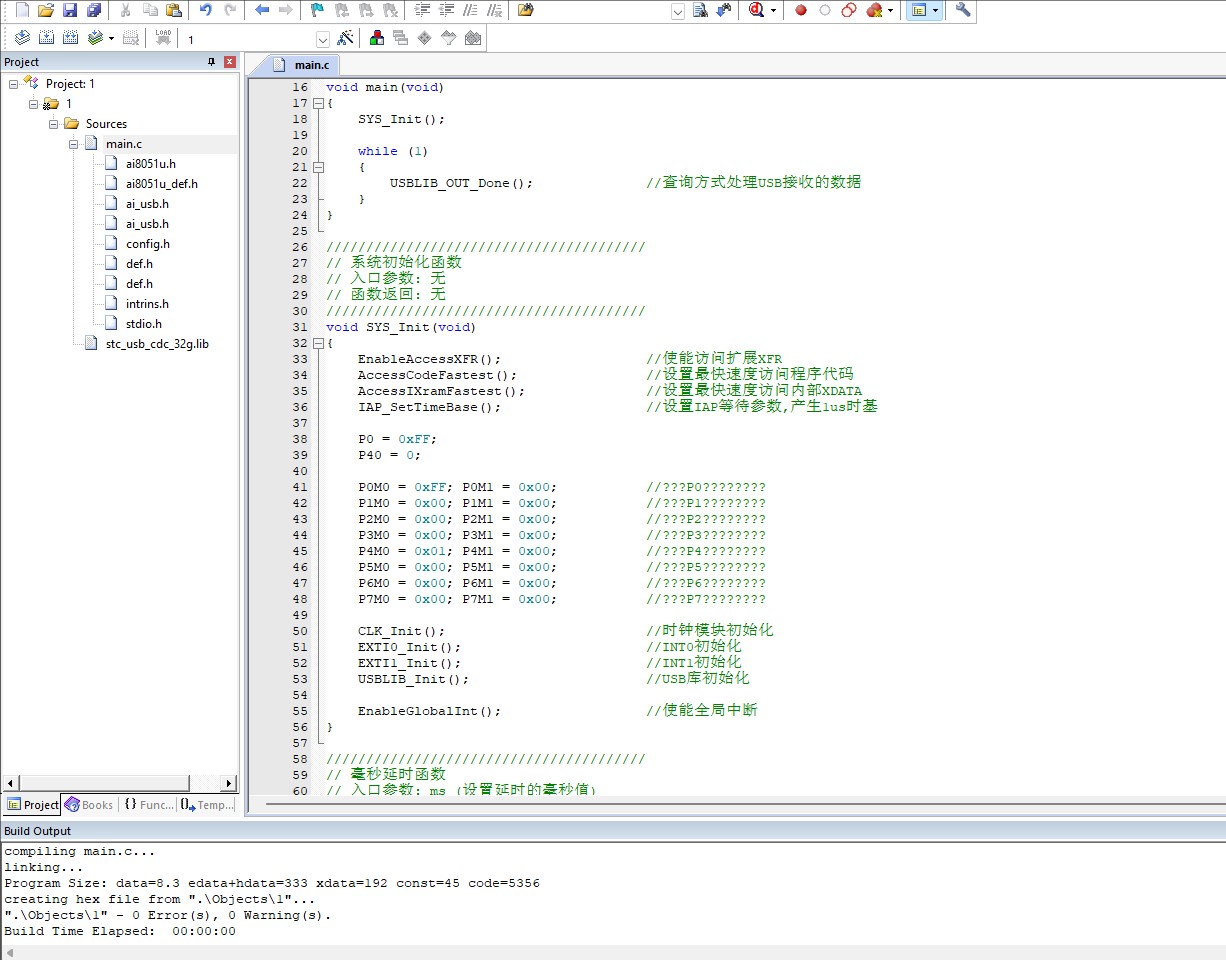Open the kill-breakpoints dropdown arrow
The width and height of the screenshot is (1226, 960).
890,10
